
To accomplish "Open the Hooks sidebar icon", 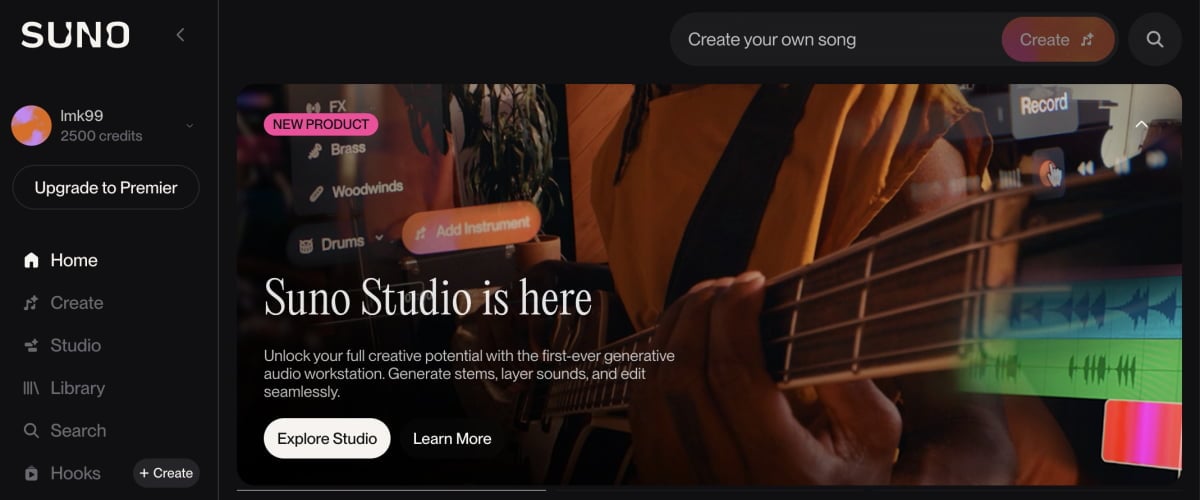I will point(31,474).
